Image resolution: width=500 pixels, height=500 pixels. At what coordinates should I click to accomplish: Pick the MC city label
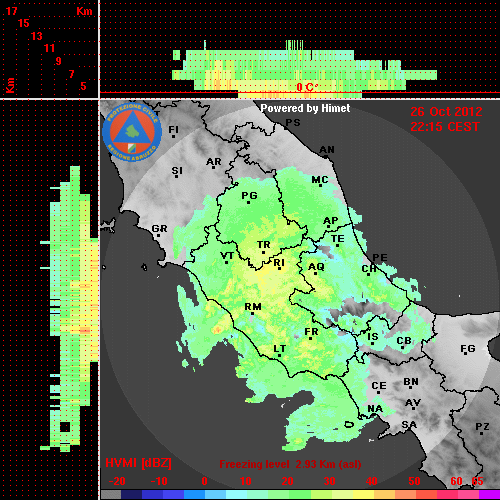click(x=320, y=180)
